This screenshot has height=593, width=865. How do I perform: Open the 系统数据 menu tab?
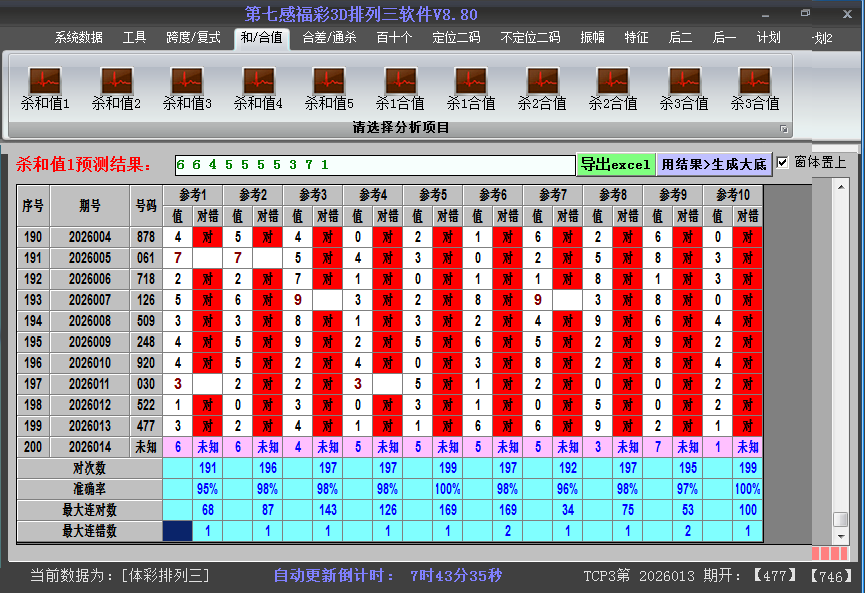(78, 38)
